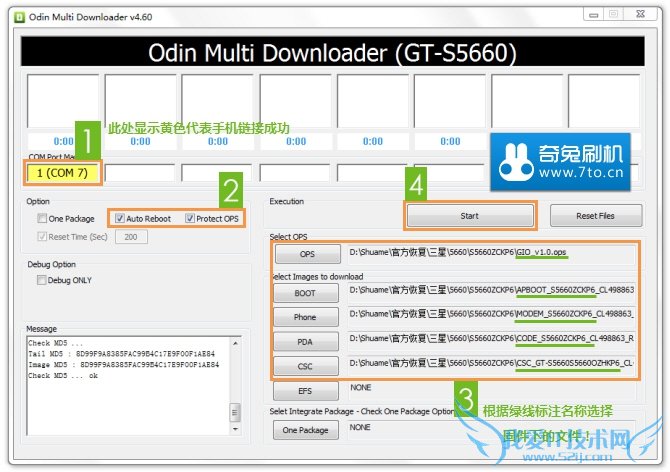Click the Message log scroll up arrow
670x472 pixels.
point(235,343)
